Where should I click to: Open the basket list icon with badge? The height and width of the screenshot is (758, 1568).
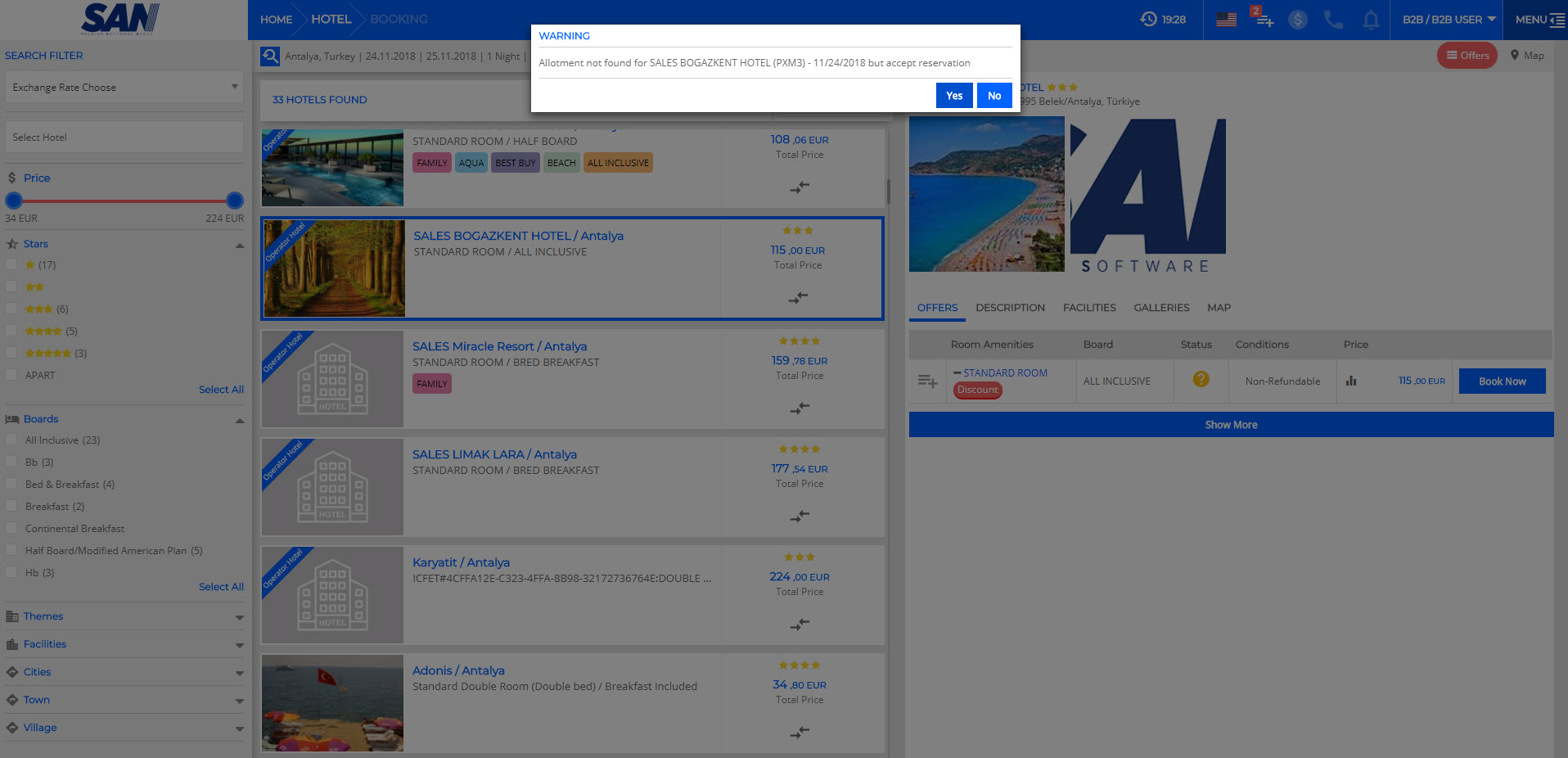pos(1263,18)
